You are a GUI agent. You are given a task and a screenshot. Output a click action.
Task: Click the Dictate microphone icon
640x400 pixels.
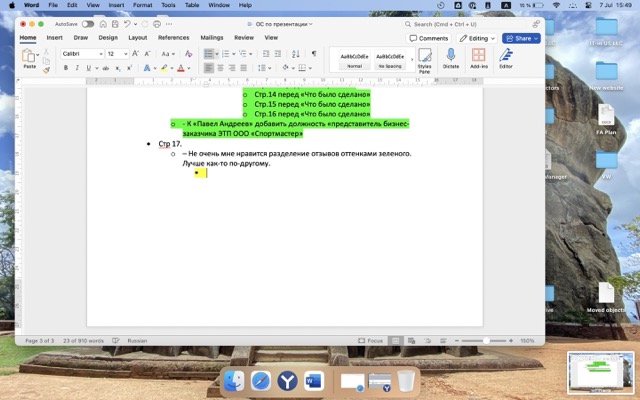coord(450,58)
